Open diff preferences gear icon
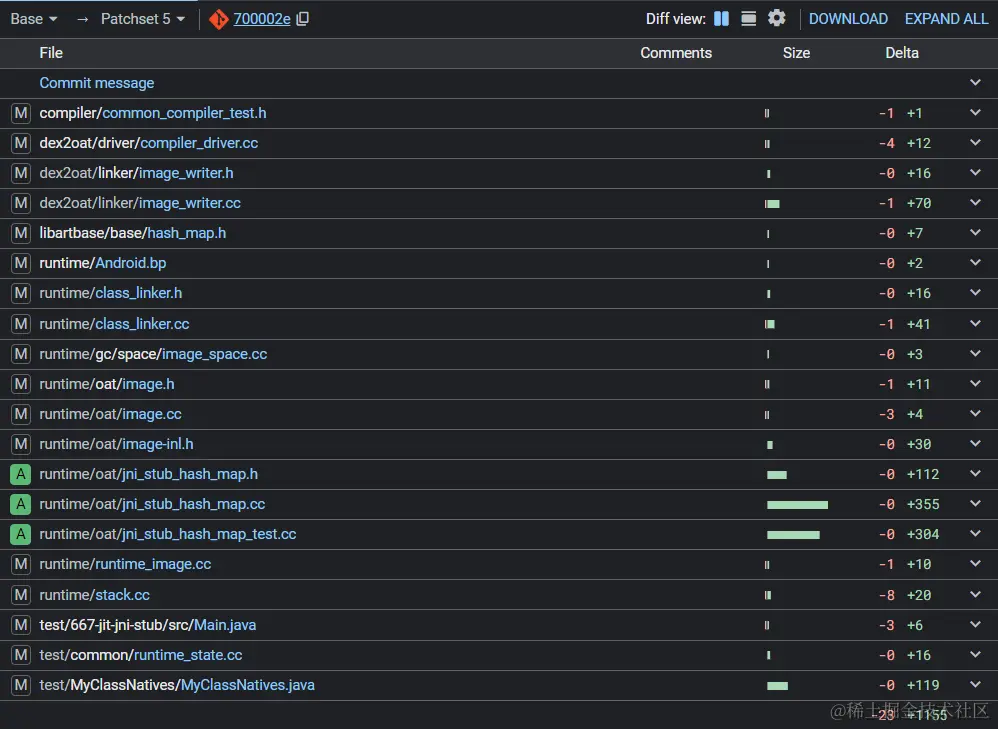 tap(777, 19)
